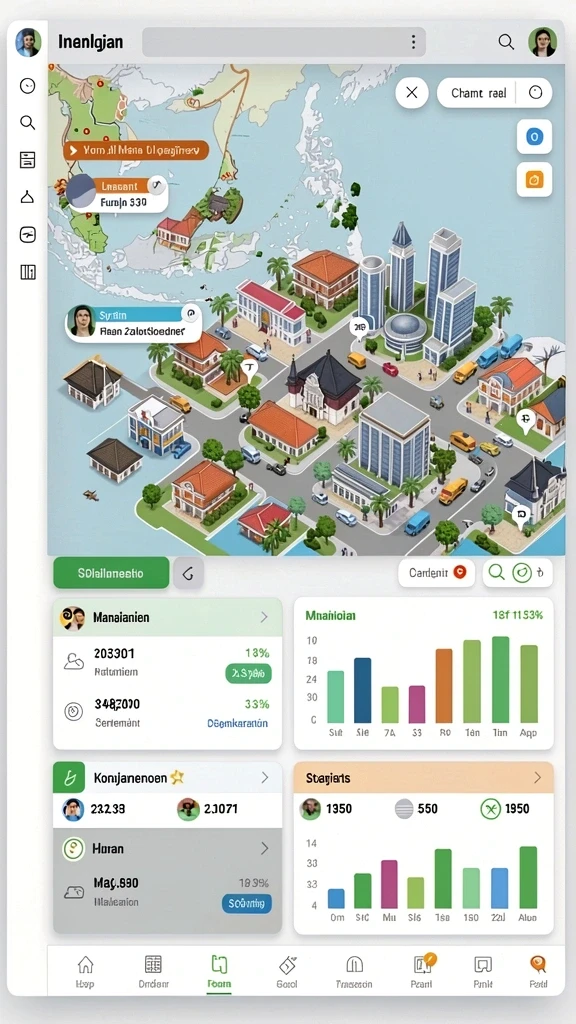Screen dimensions: 576x1024
Task: Click the map pin beside the right-edge orange-roof house
Action: [524, 421]
